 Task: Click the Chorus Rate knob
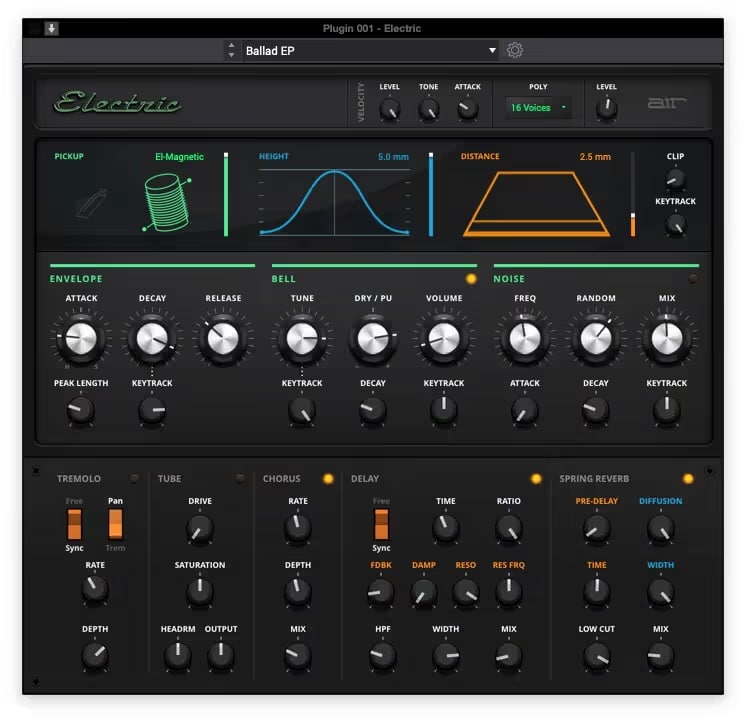[298, 527]
